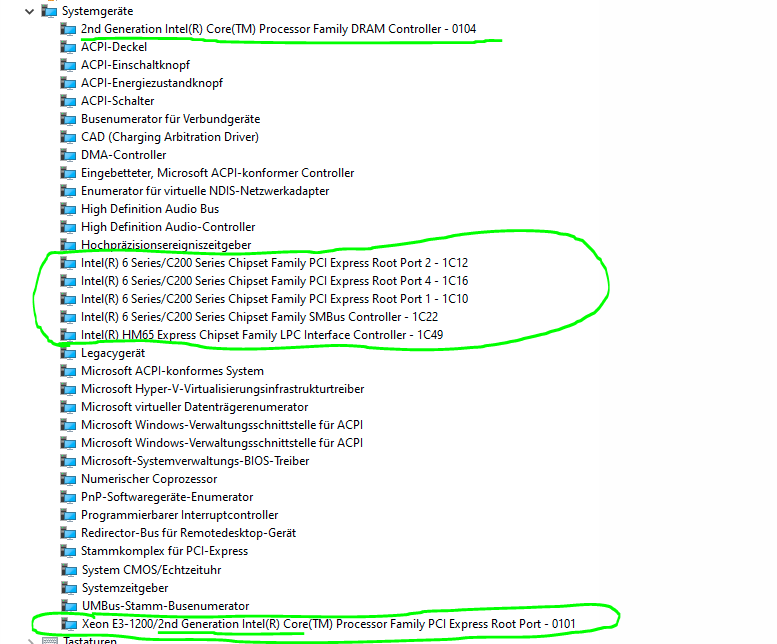The width and height of the screenshot is (777, 644).
Task: Click icon of Microsoft virtueller Datenträgerenumerator
Action: pyautogui.click(x=68, y=407)
